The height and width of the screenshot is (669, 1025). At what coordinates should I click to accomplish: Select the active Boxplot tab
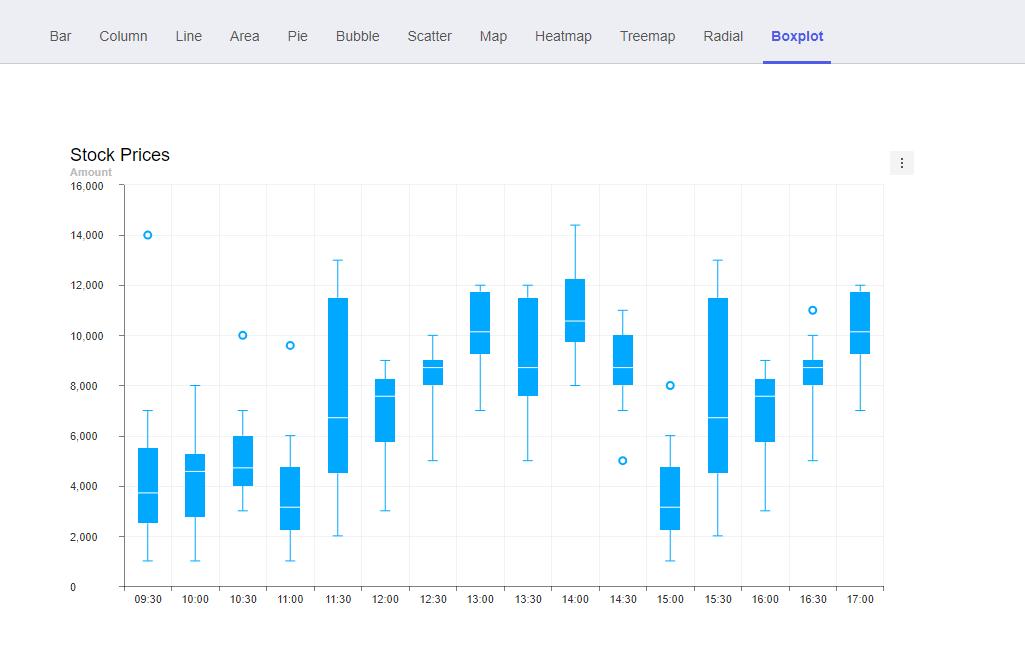click(797, 36)
